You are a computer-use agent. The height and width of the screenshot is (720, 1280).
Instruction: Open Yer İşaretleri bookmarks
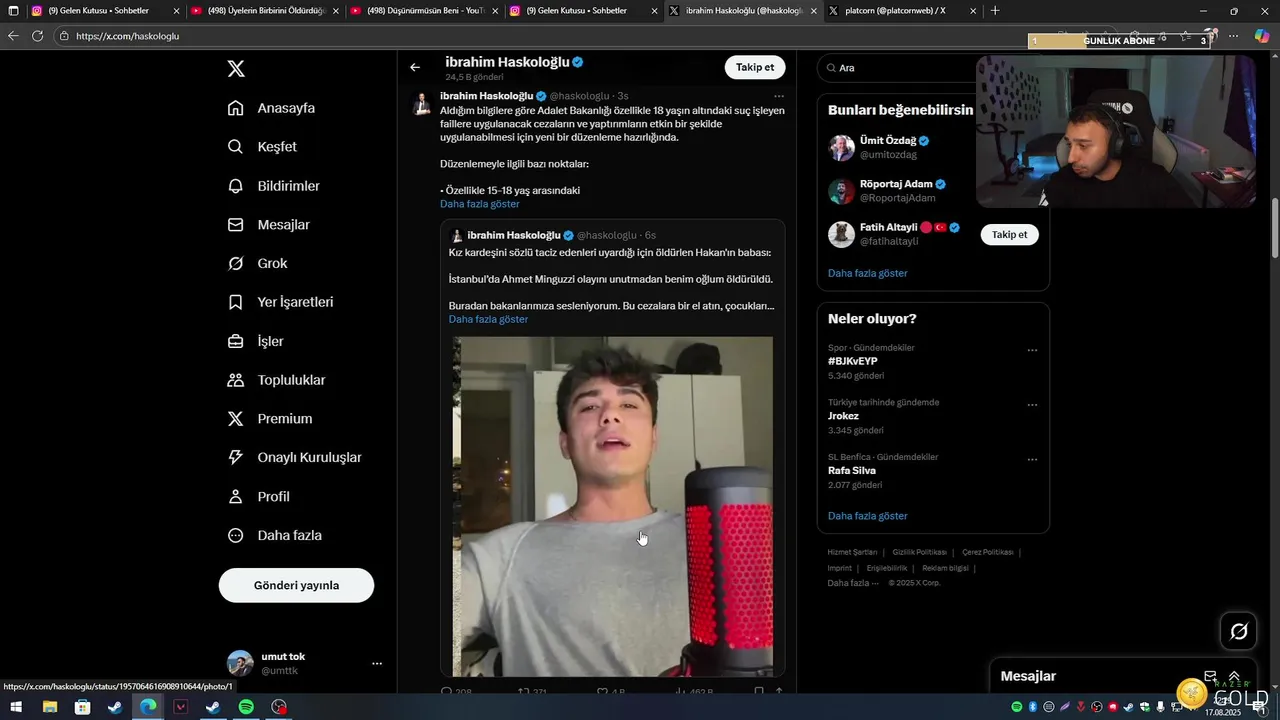[281, 302]
